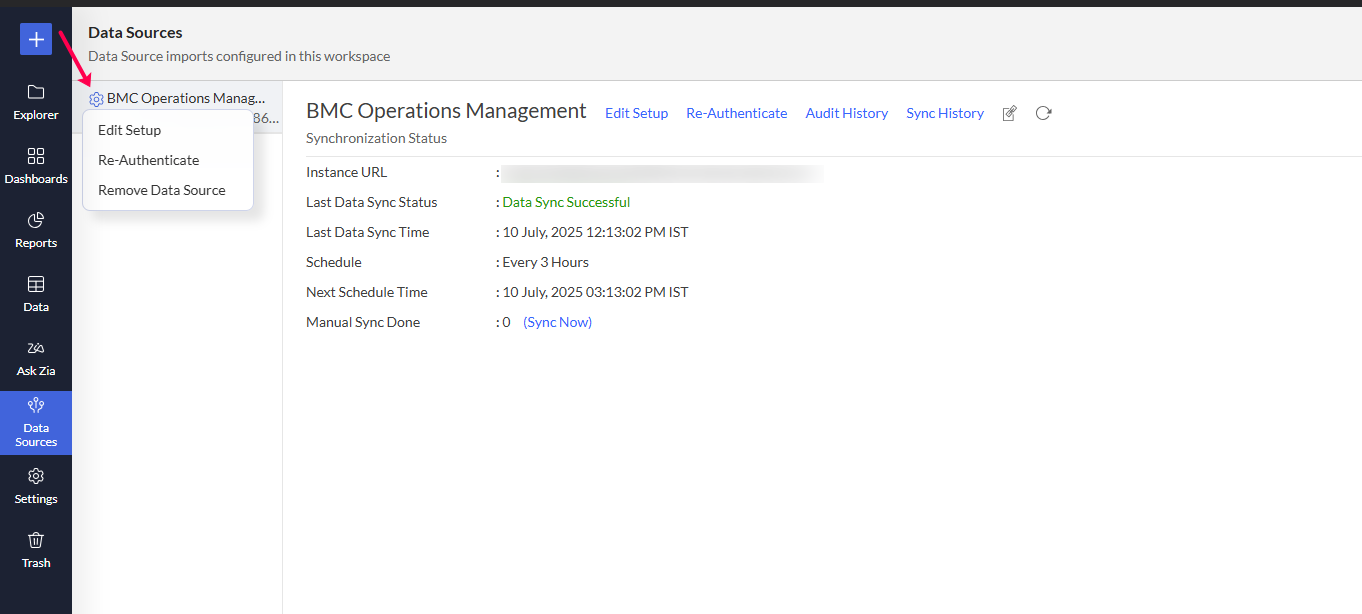Image resolution: width=1362 pixels, height=614 pixels.
Task: Choose Remove Data Source menu option
Action: point(161,190)
